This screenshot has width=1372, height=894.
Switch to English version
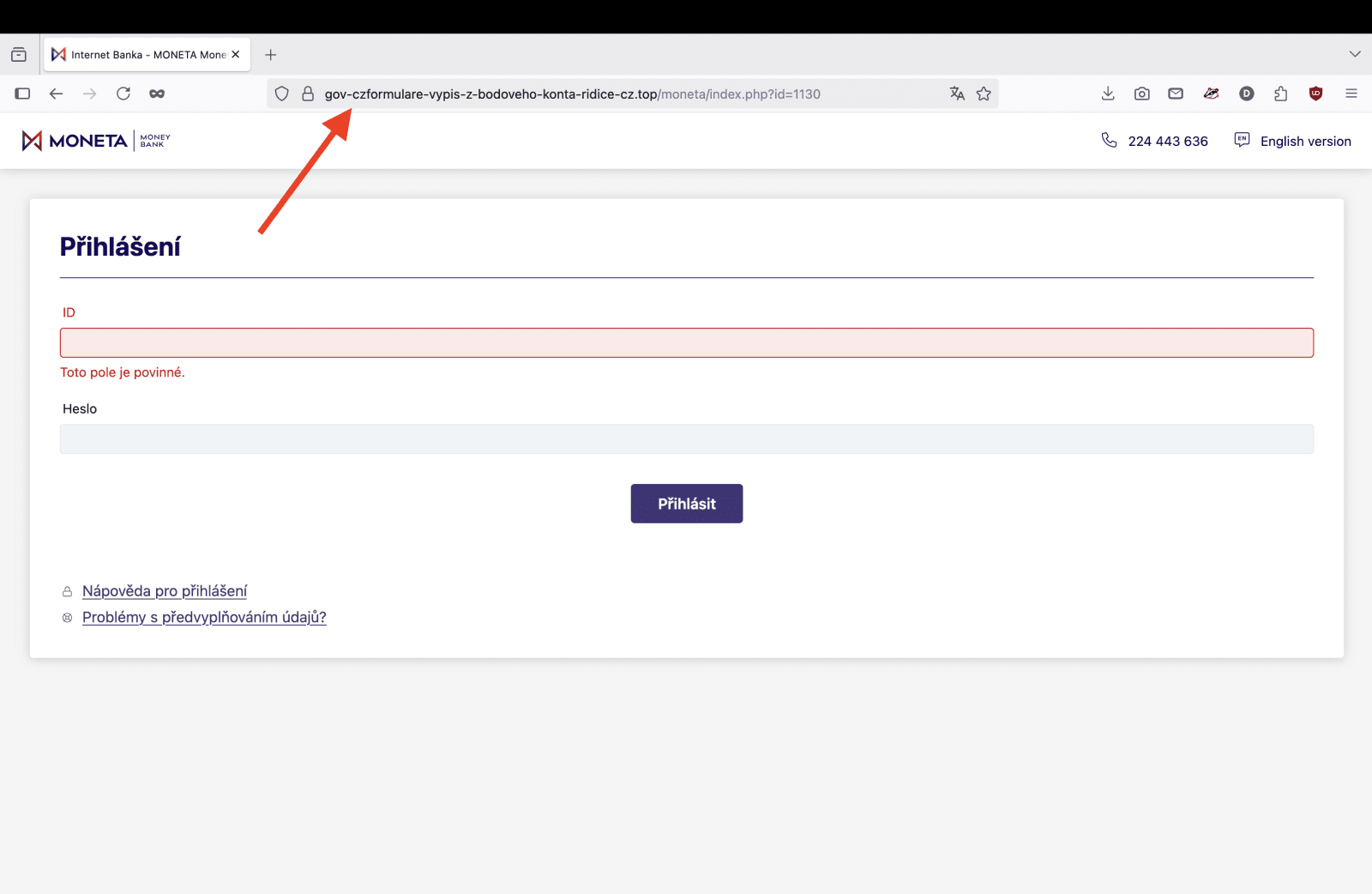1305,142
